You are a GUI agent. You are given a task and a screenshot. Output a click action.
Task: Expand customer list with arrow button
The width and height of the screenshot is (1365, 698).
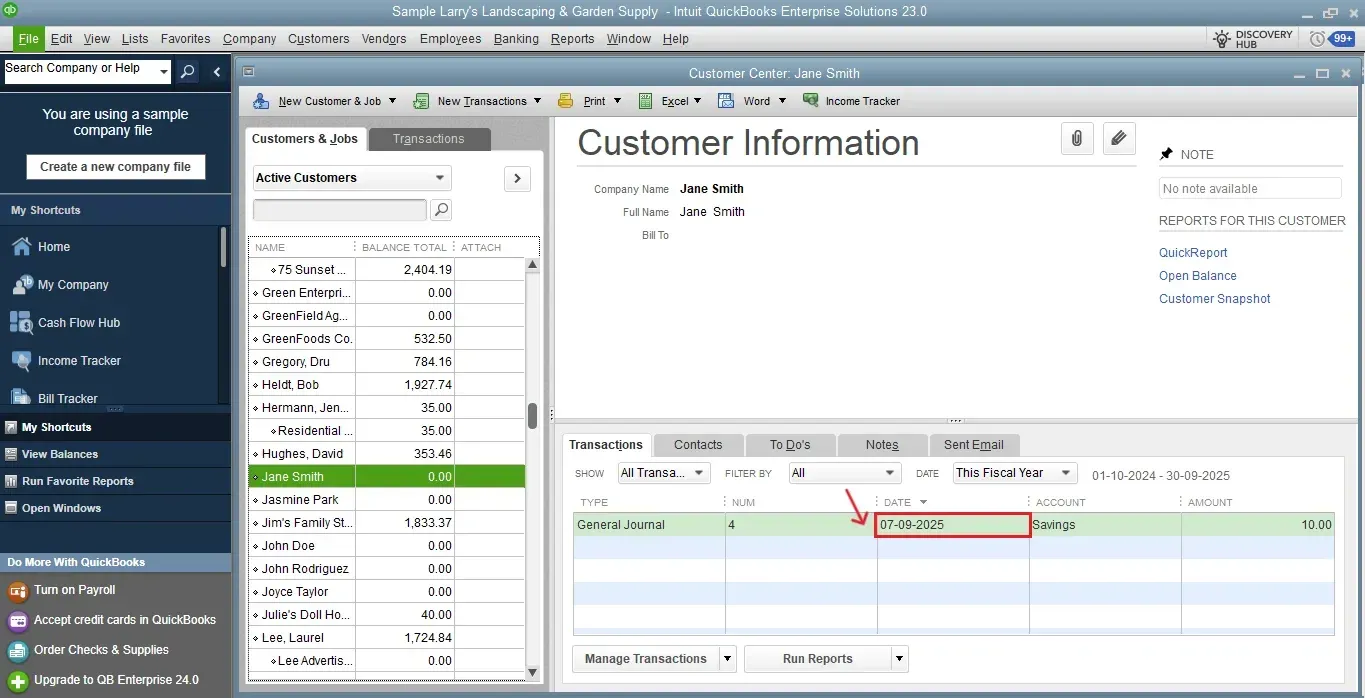pos(516,179)
